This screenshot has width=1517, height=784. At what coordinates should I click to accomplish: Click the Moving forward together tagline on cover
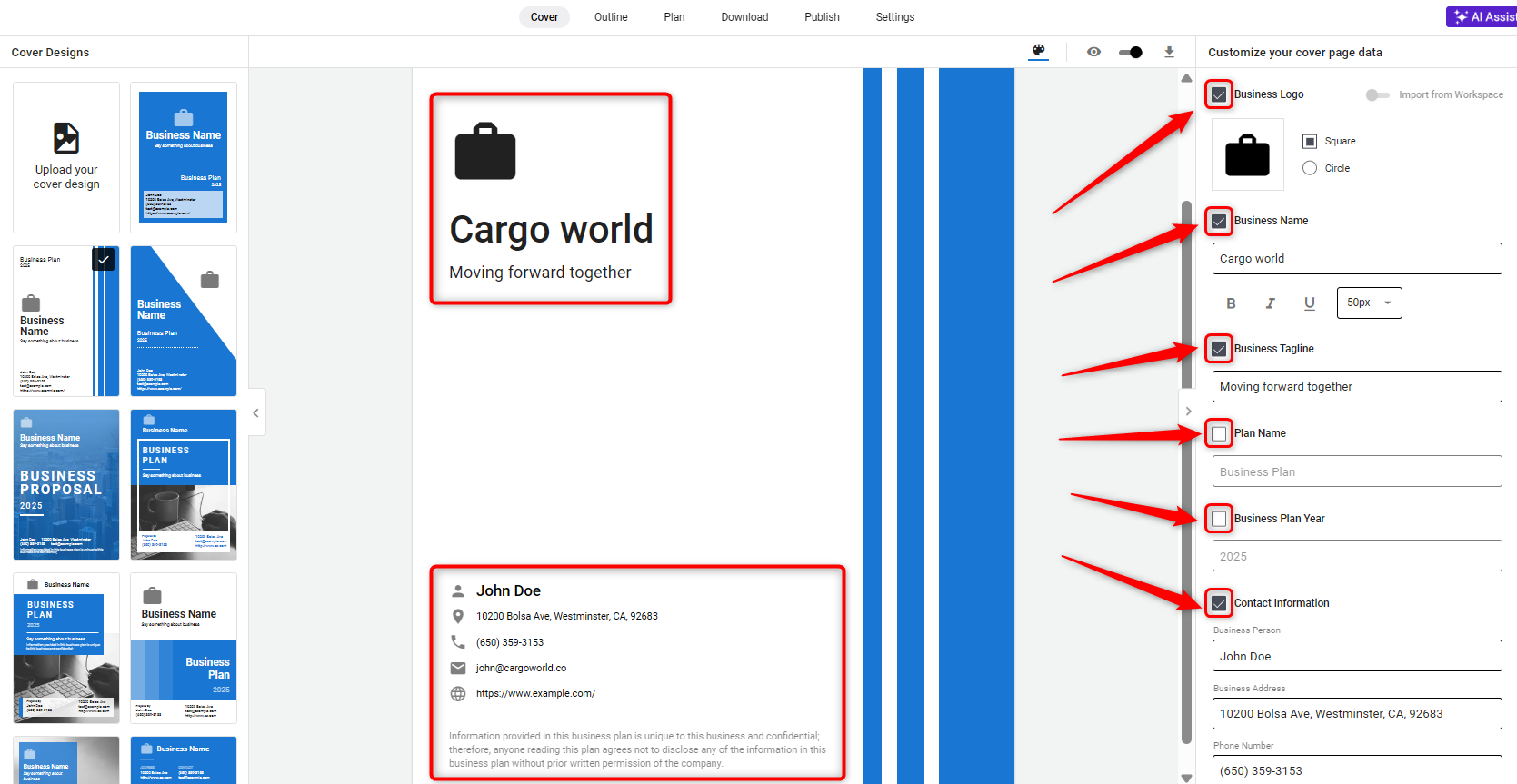(540, 273)
